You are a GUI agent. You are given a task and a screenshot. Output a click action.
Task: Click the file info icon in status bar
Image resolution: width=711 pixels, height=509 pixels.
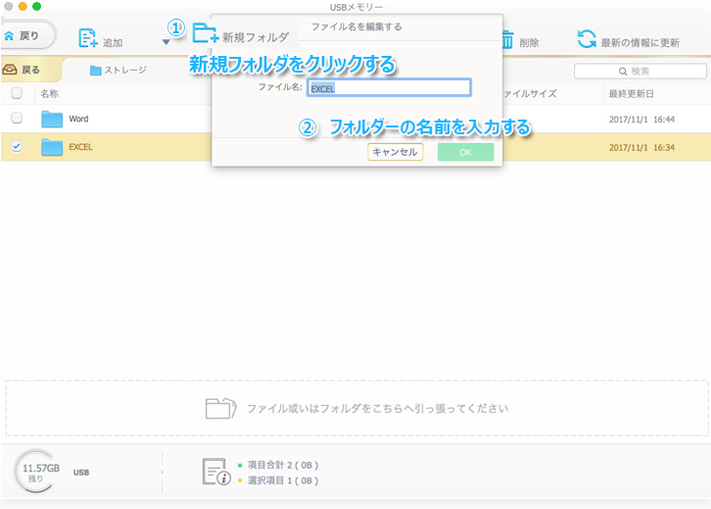click(216, 471)
